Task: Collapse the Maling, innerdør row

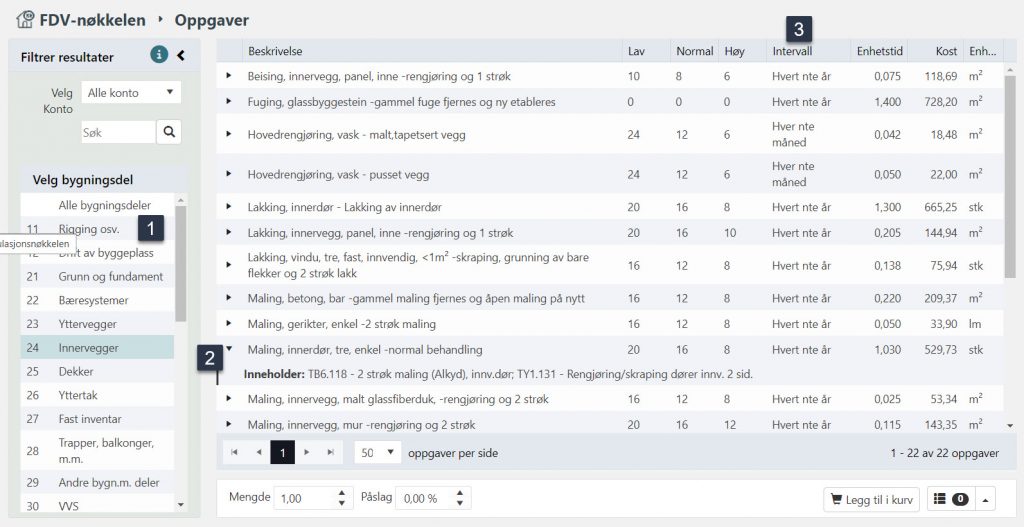Action: point(228,350)
